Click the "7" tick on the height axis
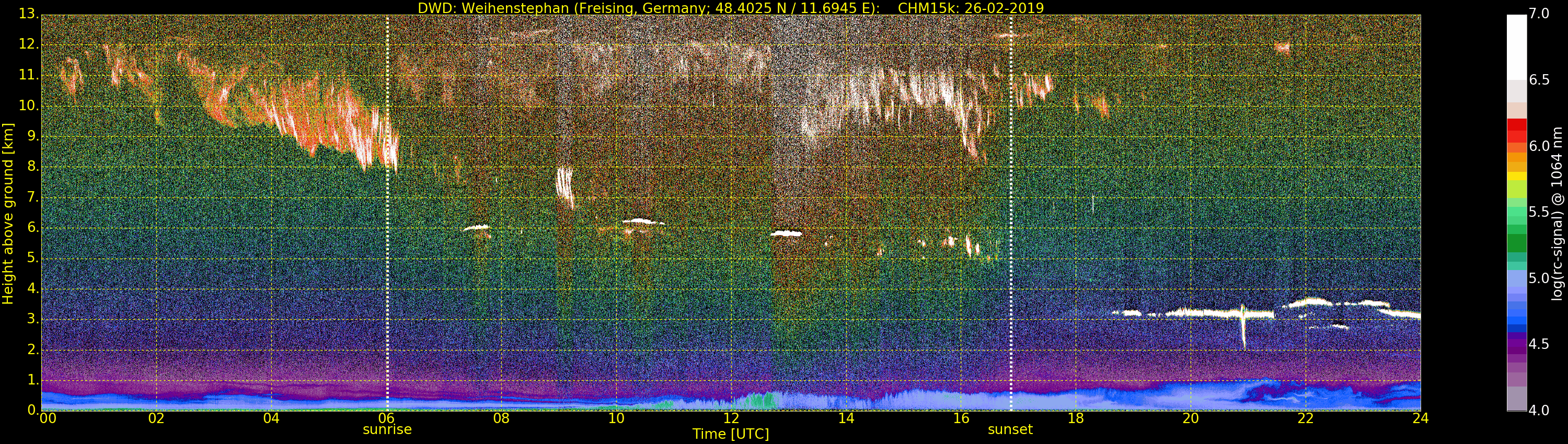Viewport: 1568px width, 444px height. click(33, 197)
